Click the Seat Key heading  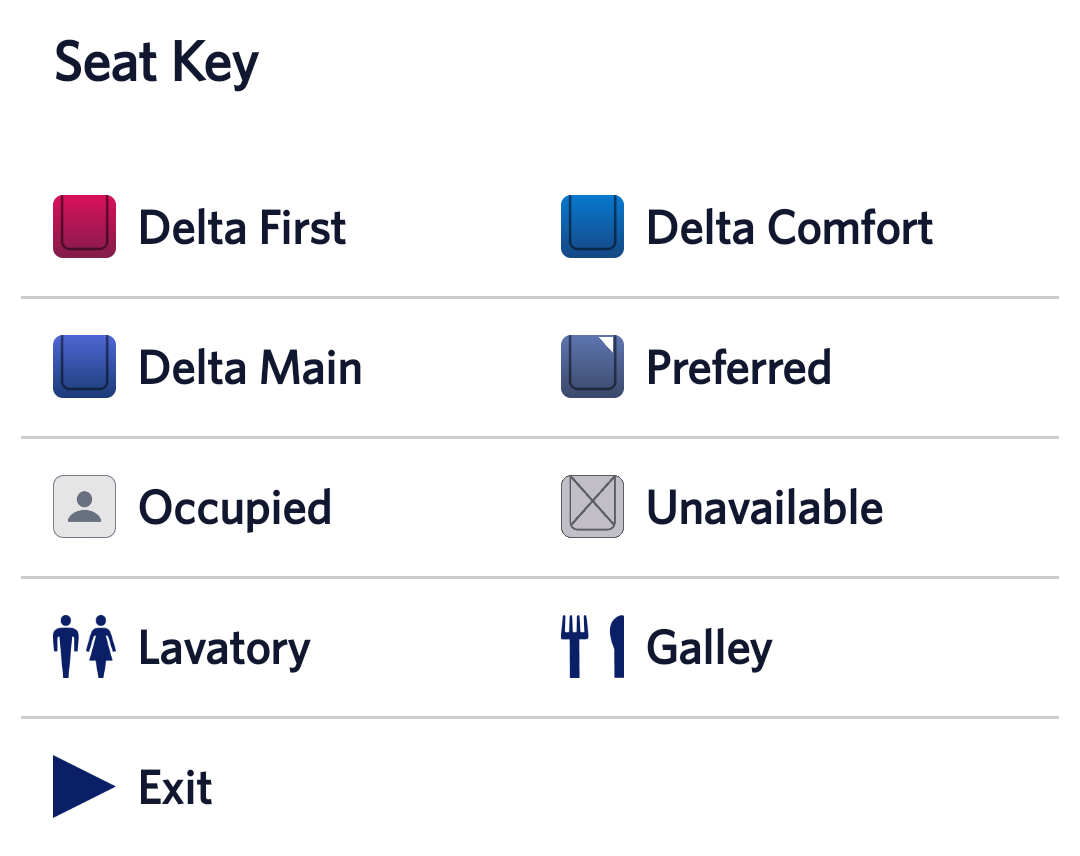(x=156, y=63)
